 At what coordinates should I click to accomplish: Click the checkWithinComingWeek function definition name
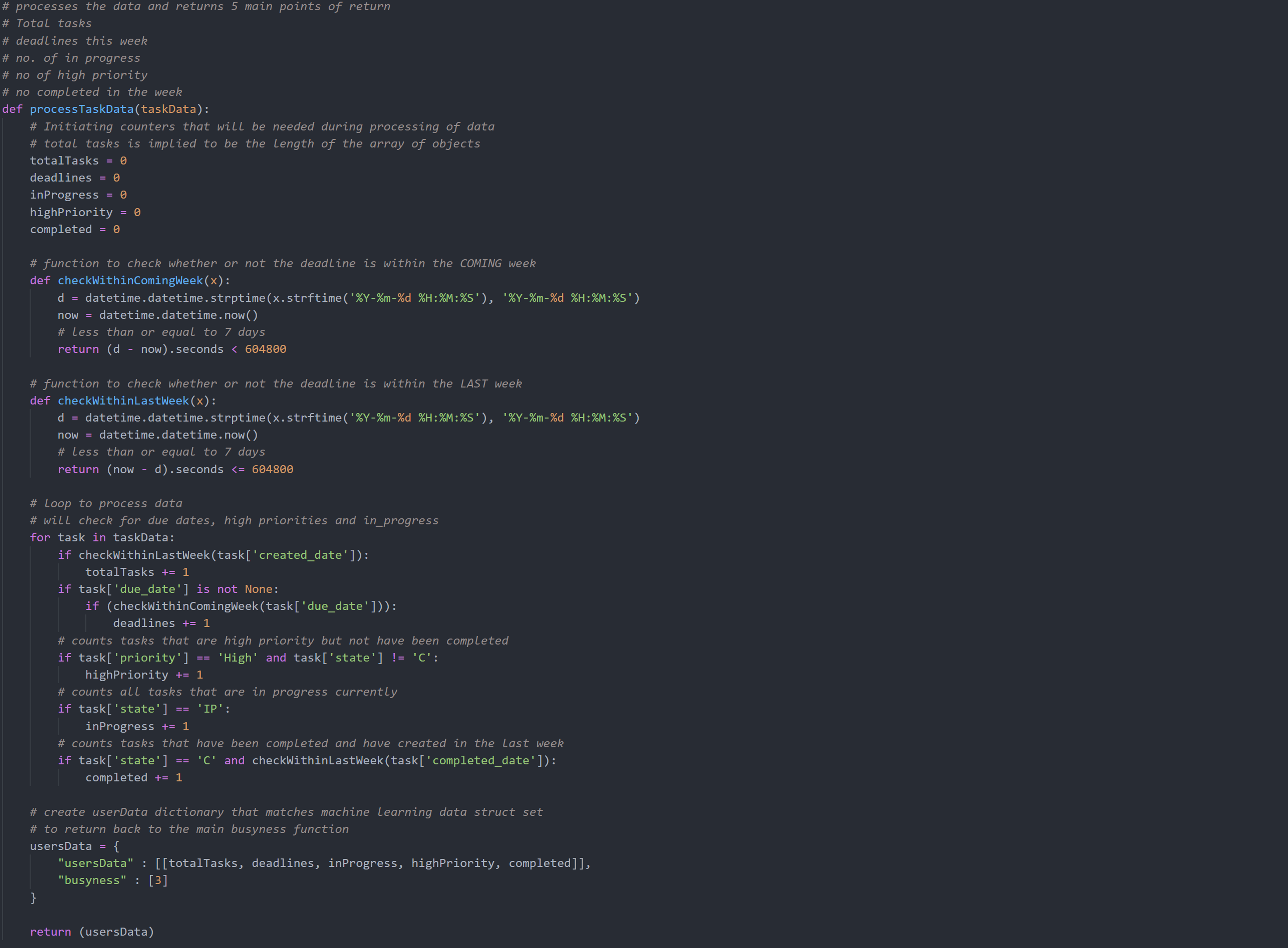130,281
